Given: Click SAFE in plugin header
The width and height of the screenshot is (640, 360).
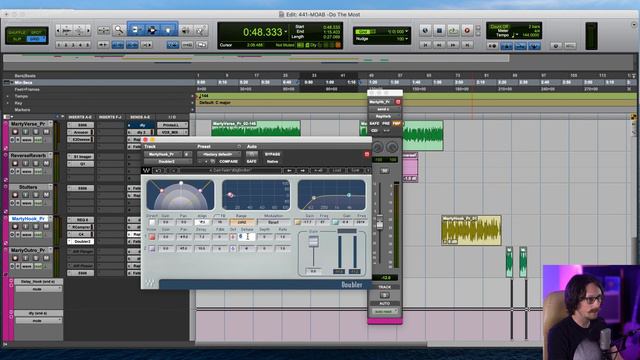Looking at the screenshot, I should point(251,162).
